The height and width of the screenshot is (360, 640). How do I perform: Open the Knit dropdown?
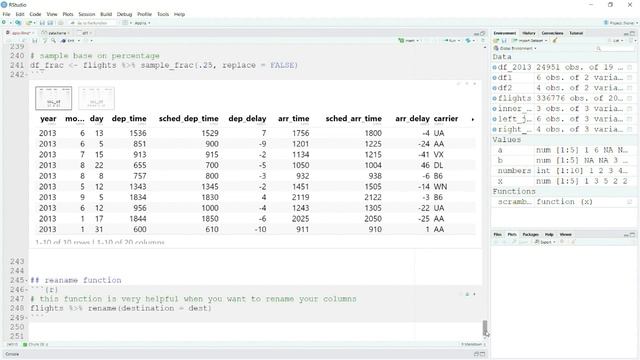70,41
